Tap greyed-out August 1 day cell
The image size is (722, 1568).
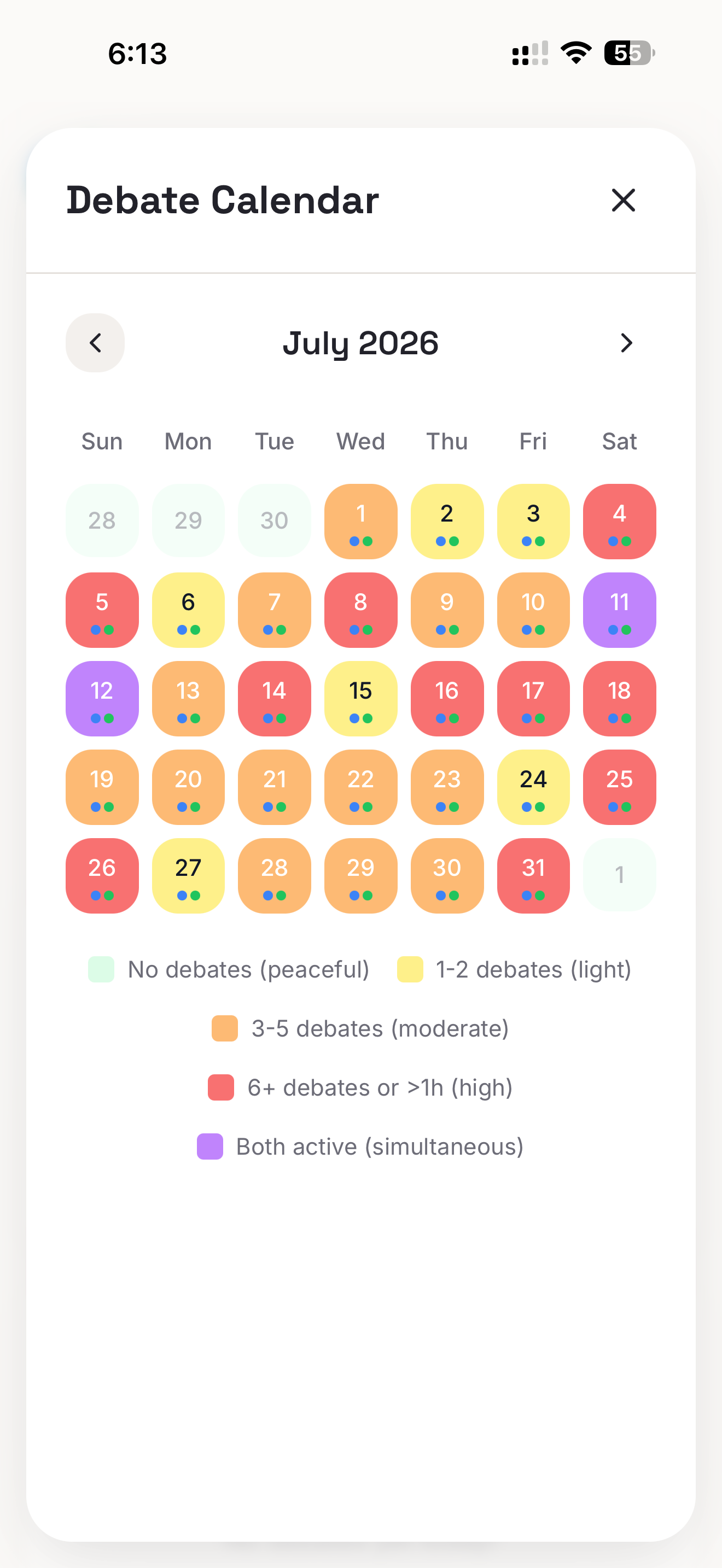(x=619, y=875)
